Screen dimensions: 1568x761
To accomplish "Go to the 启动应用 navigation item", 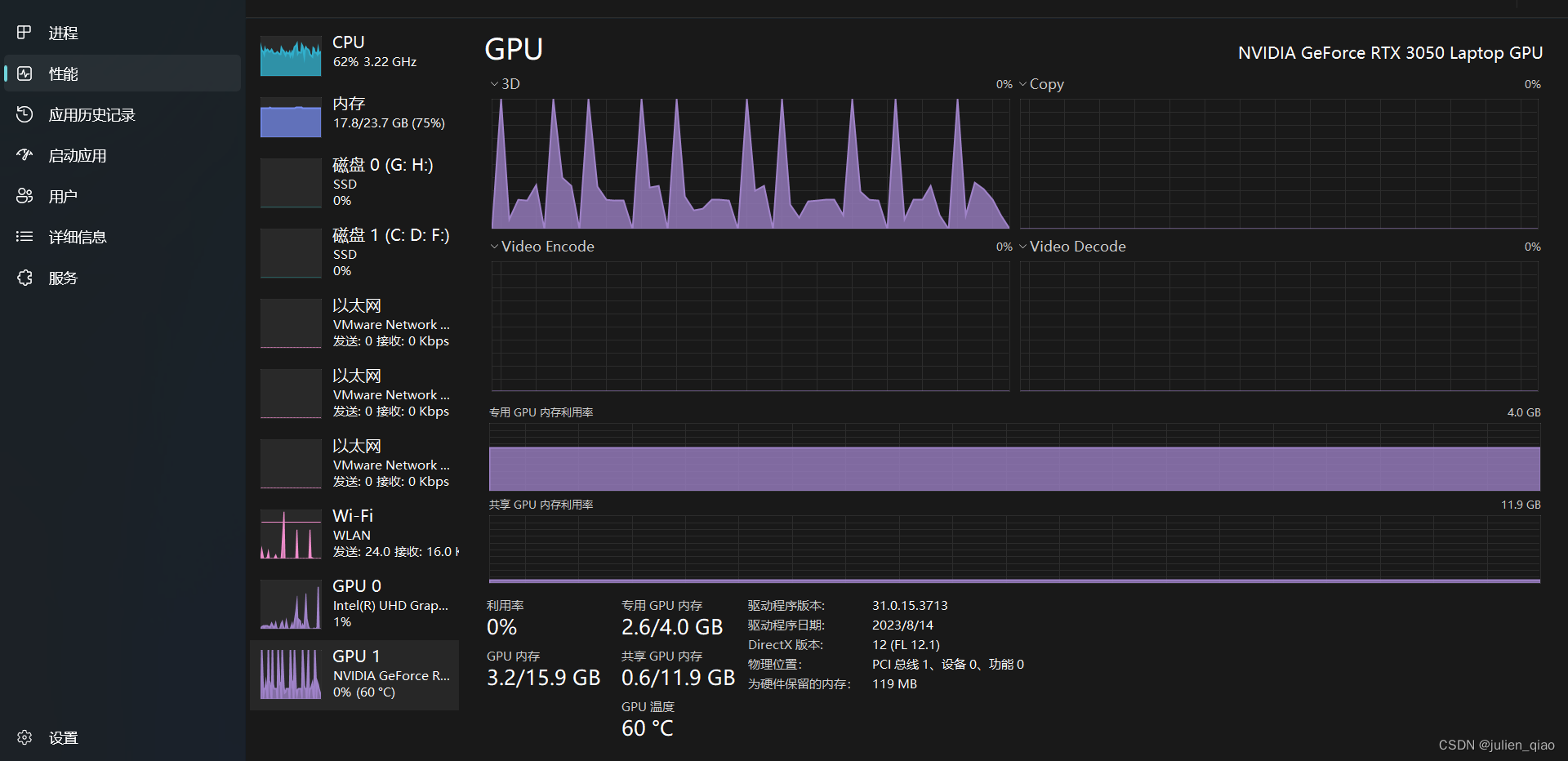I will point(122,155).
